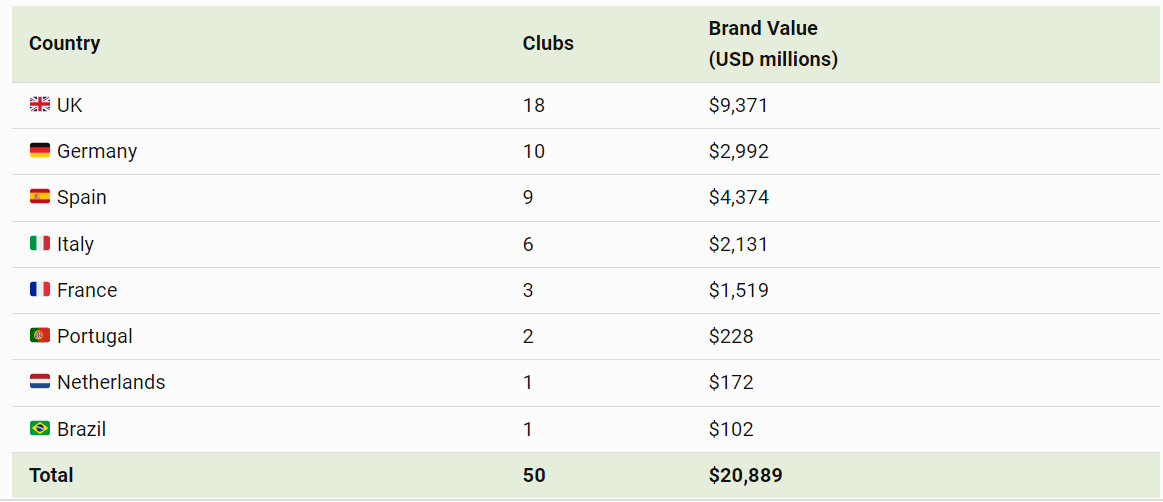
Task: Click the Italy flag icon
Action: [40, 244]
